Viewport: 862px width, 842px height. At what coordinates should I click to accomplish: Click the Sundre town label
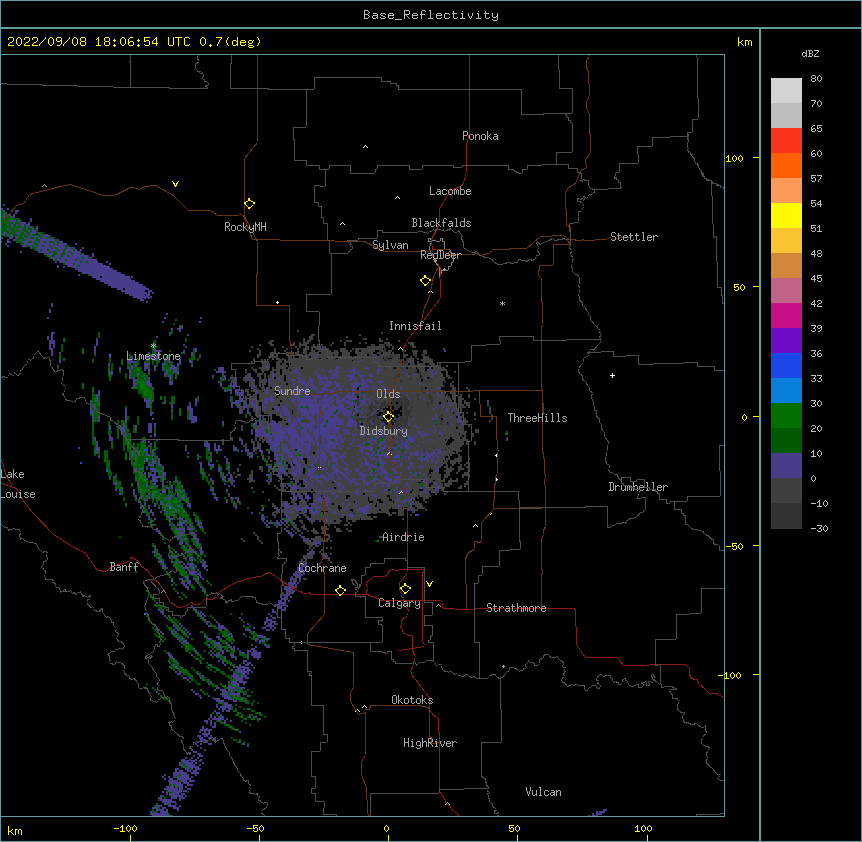click(x=292, y=391)
